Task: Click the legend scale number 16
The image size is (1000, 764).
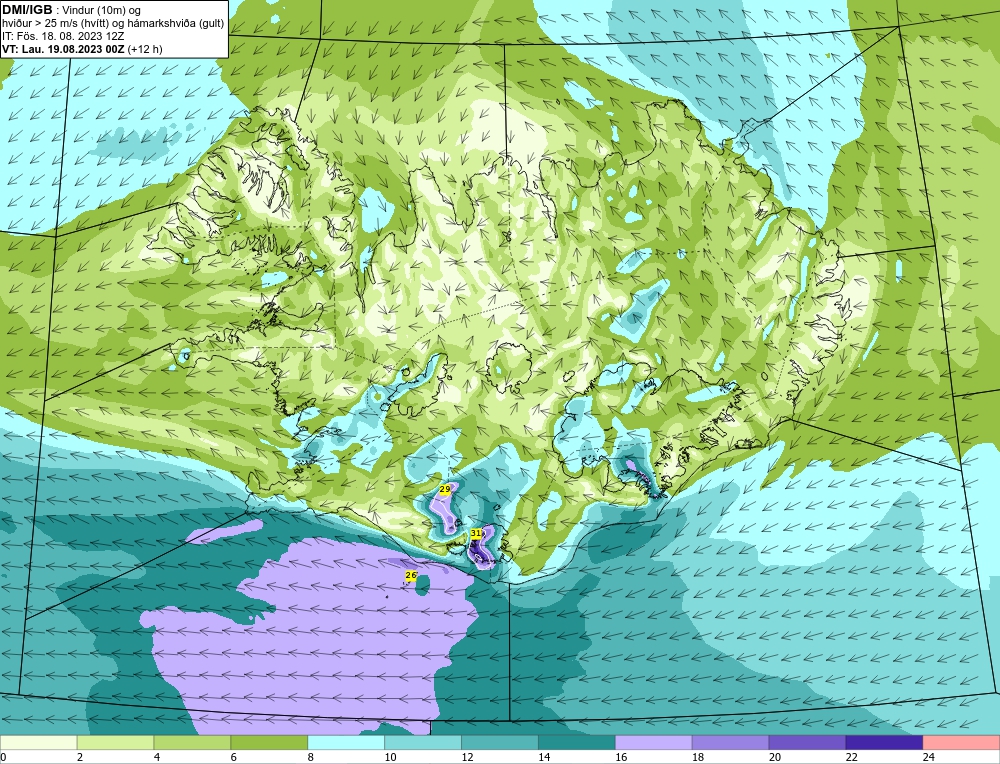Action: click(621, 757)
